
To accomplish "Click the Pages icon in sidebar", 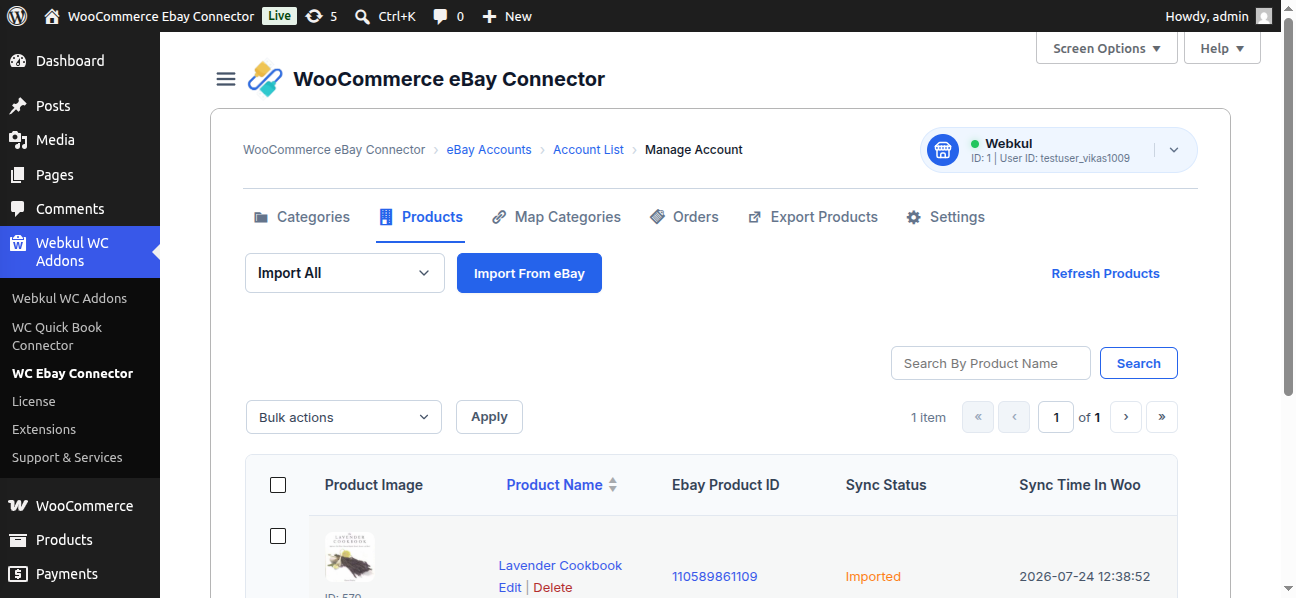I will 18,175.
